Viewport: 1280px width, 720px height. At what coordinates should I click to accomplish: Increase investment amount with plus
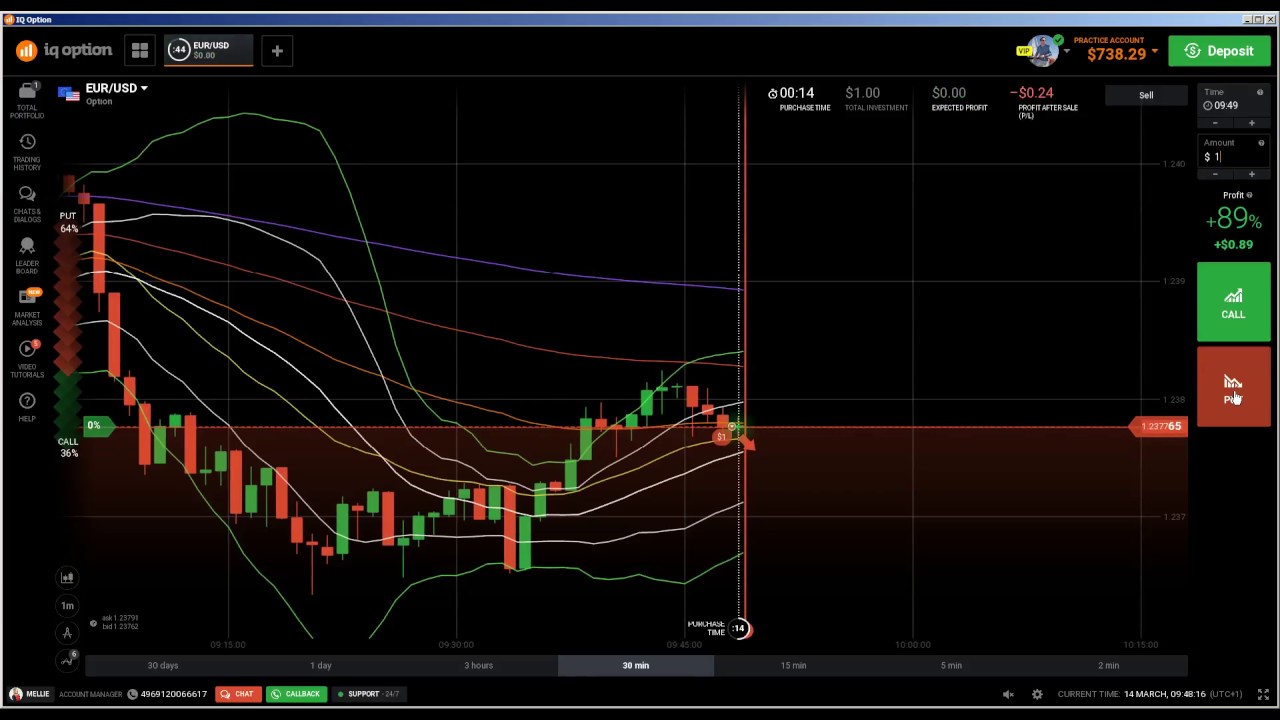pyautogui.click(x=1251, y=174)
